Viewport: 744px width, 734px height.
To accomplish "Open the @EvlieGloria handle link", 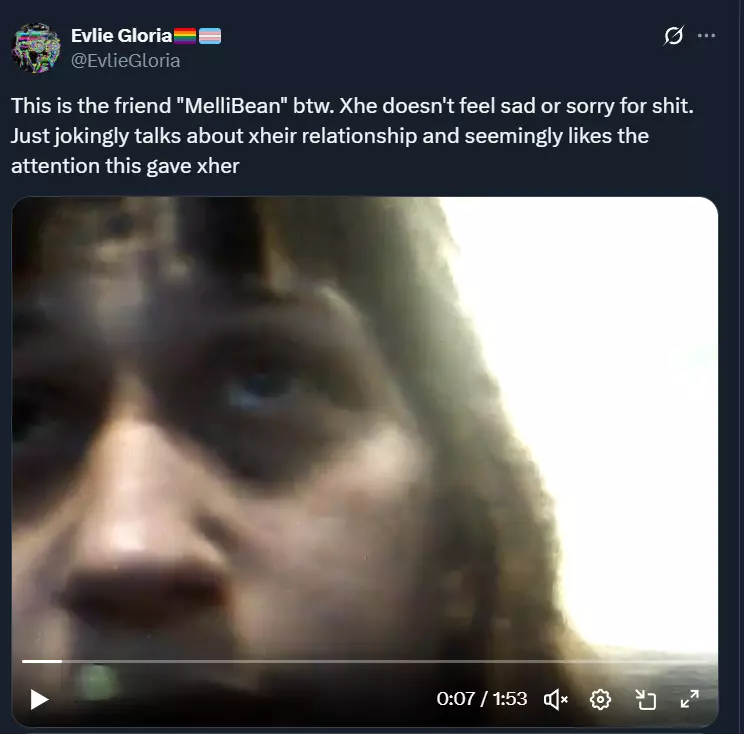I will tap(126, 61).
